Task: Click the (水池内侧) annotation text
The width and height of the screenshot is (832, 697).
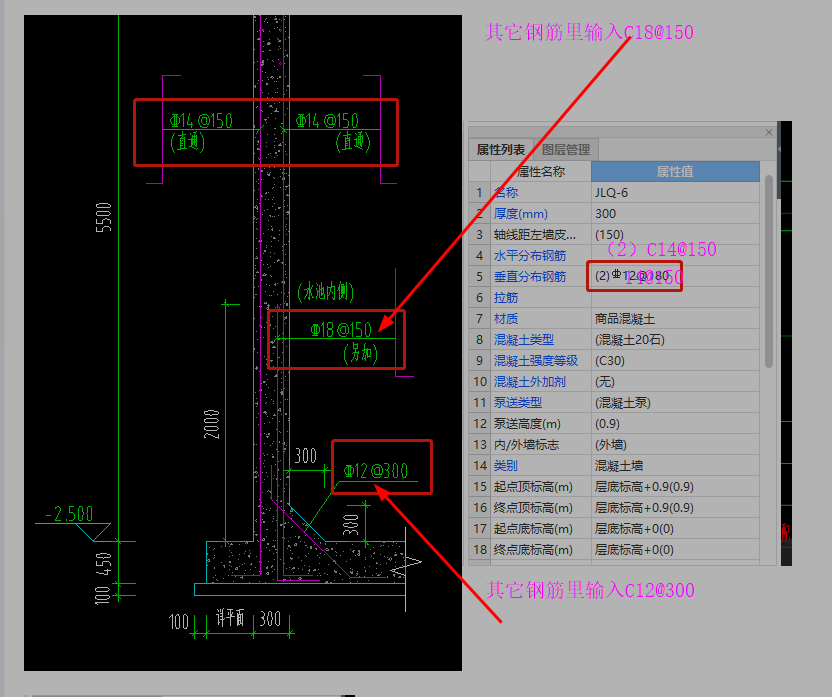Action: 325,292
